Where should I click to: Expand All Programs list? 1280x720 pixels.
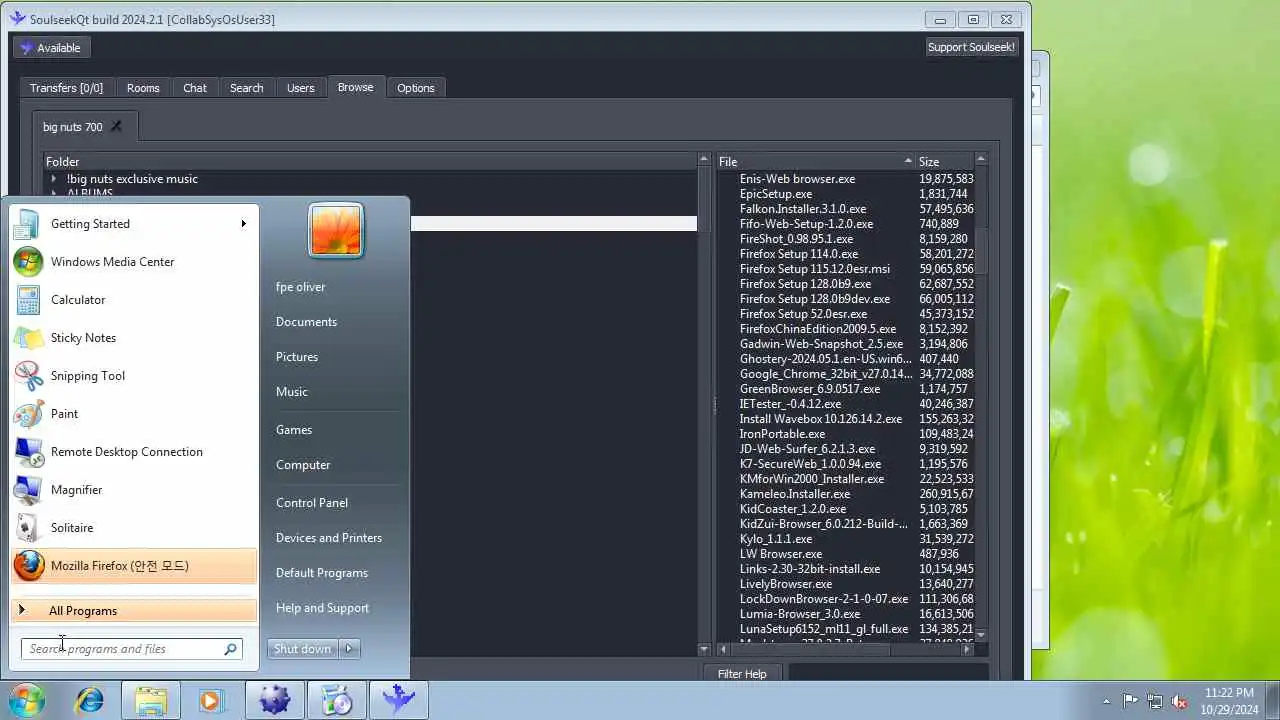click(x=133, y=611)
